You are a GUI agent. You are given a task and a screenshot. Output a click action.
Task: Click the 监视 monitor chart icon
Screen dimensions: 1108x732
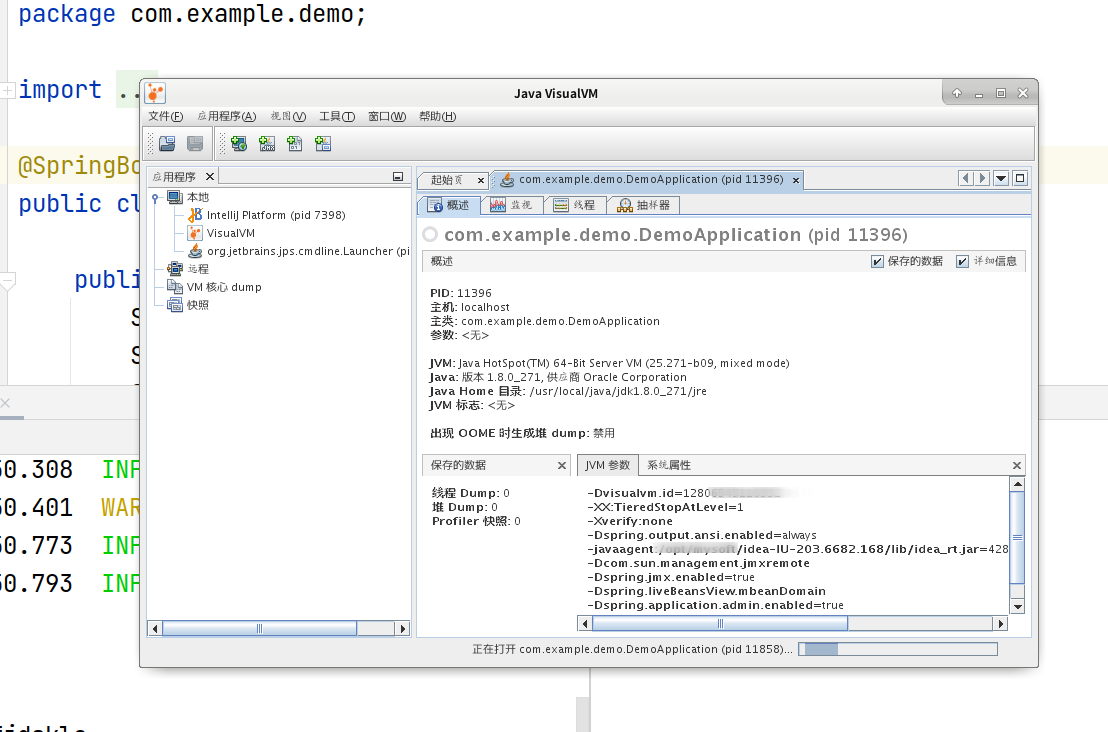[497, 205]
